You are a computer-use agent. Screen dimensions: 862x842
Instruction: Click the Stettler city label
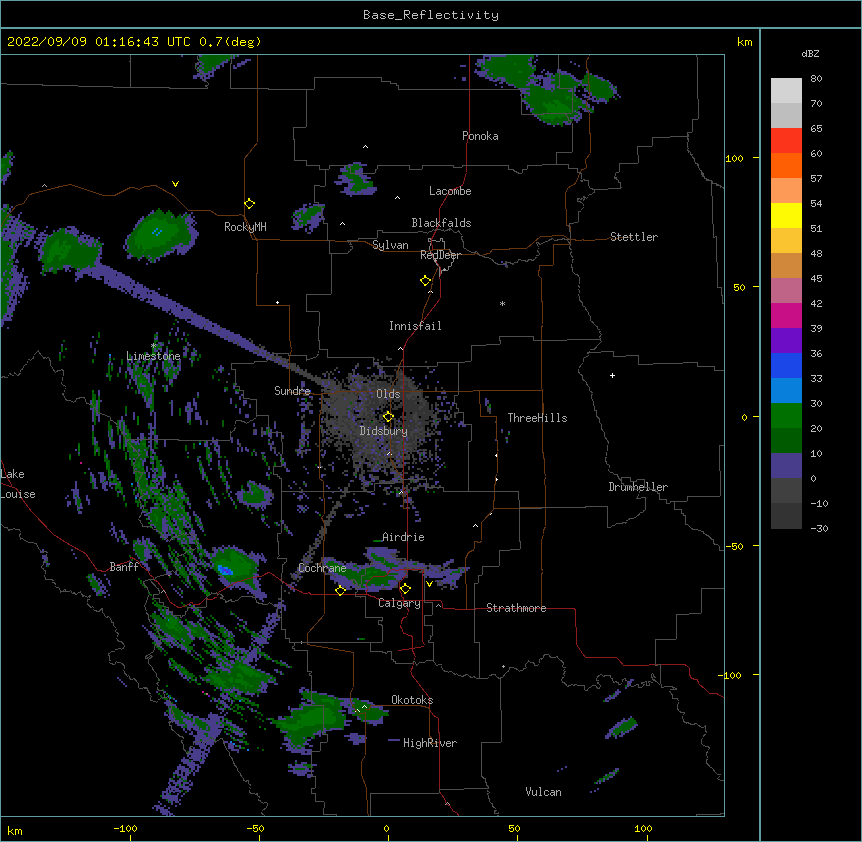(633, 237)
